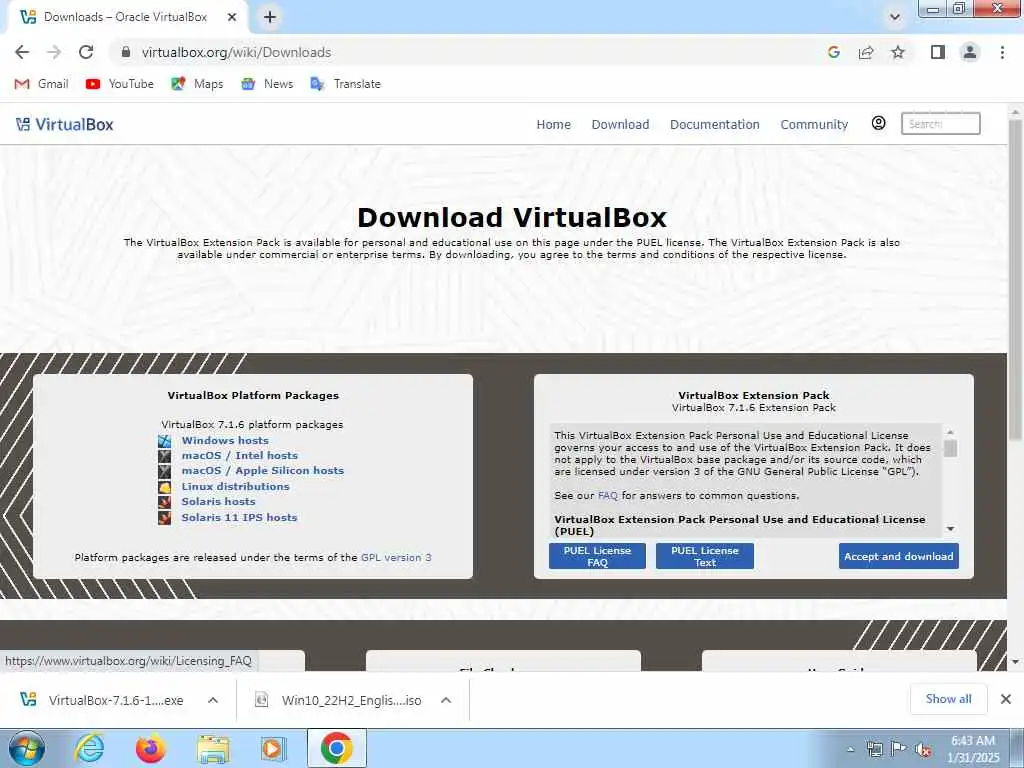Click Accept and download button
Screen dimensions: 1024x768
coord(899,556)
